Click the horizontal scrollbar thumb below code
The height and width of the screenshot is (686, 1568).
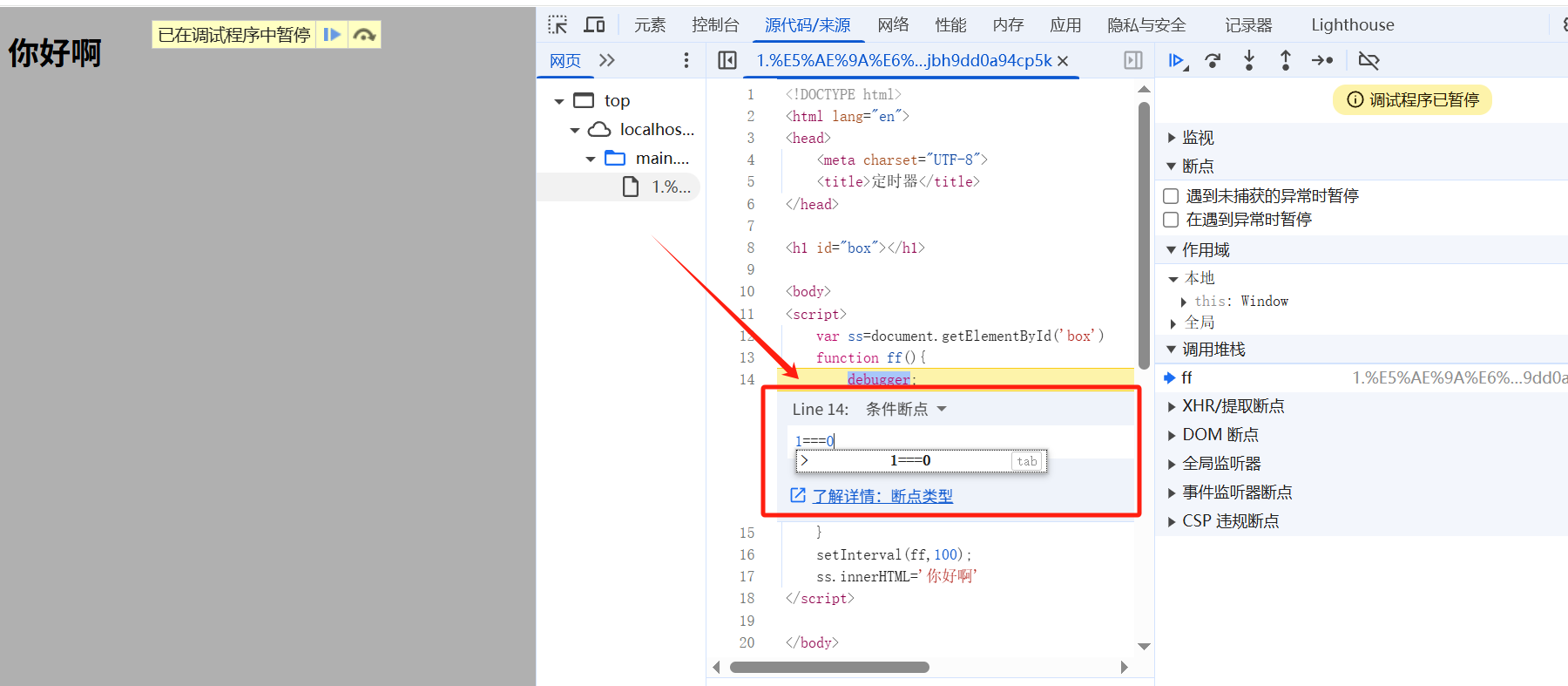[829, 667]
